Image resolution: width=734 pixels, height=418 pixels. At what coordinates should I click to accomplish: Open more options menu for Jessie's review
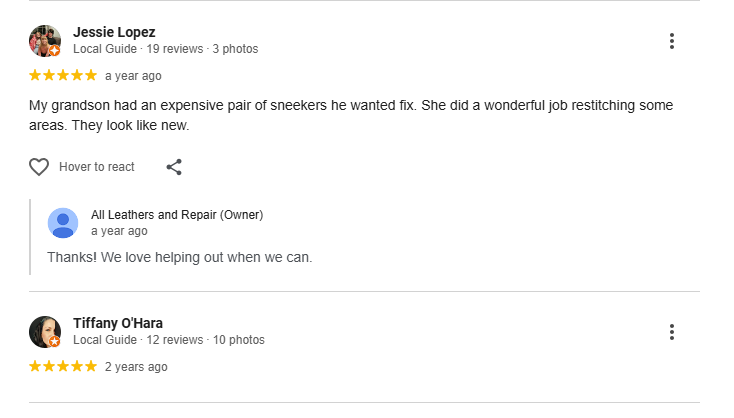[672, 41]
